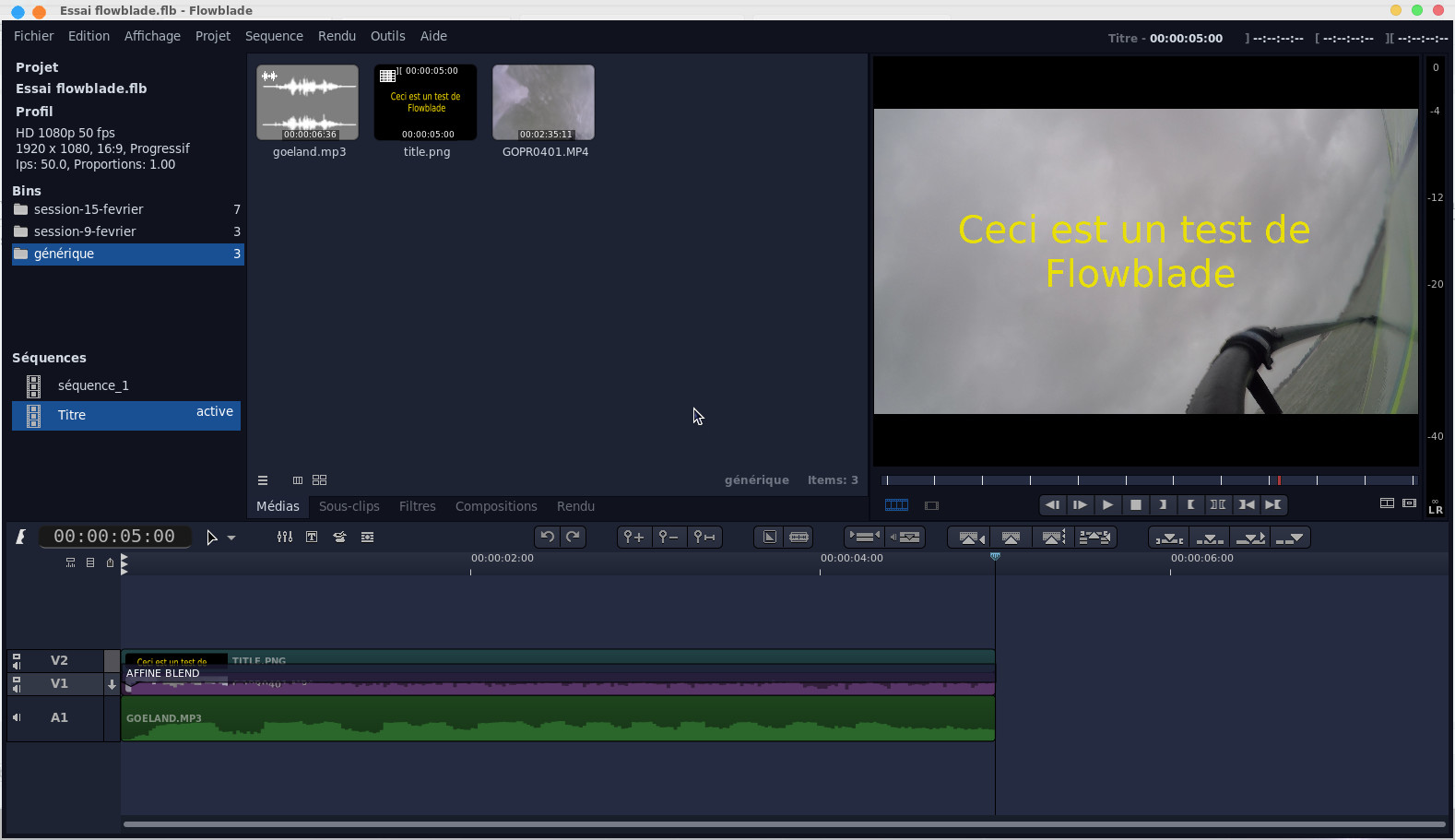Screen dimensions: 1455x840
Task: Mute audio on track V1
Action: (17, 688)
